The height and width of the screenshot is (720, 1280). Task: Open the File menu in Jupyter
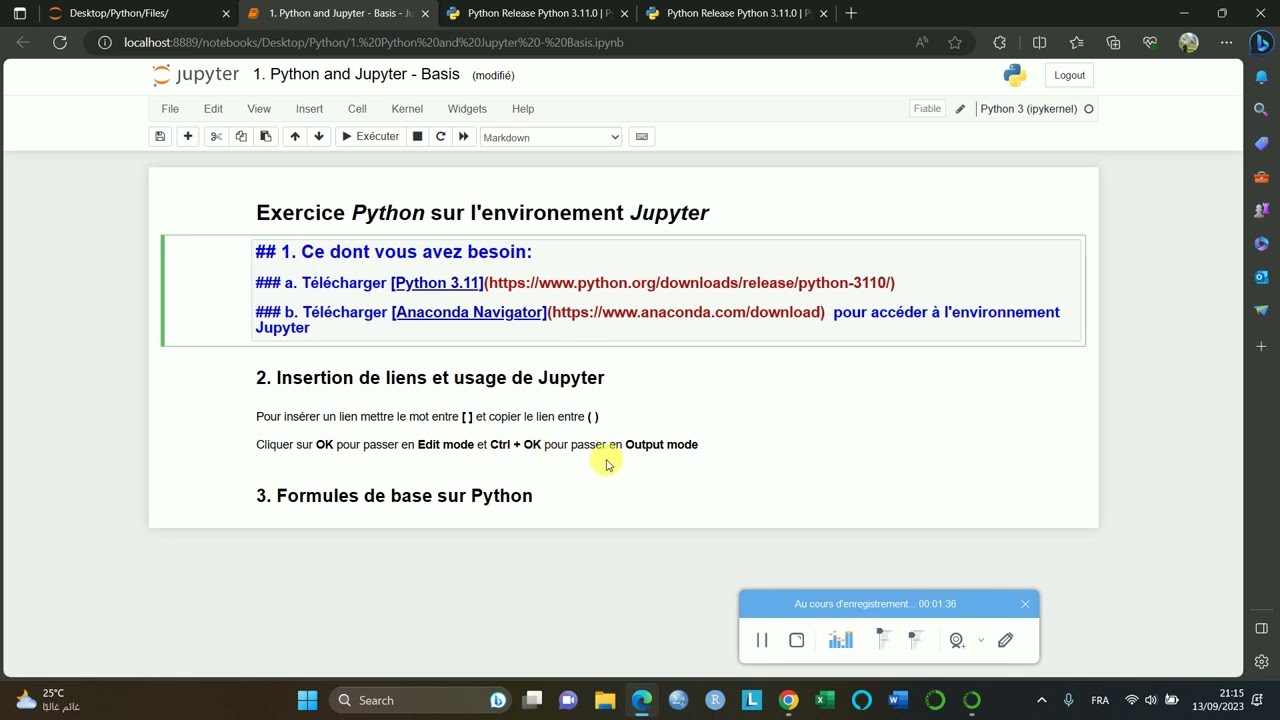tap(170, 109)
